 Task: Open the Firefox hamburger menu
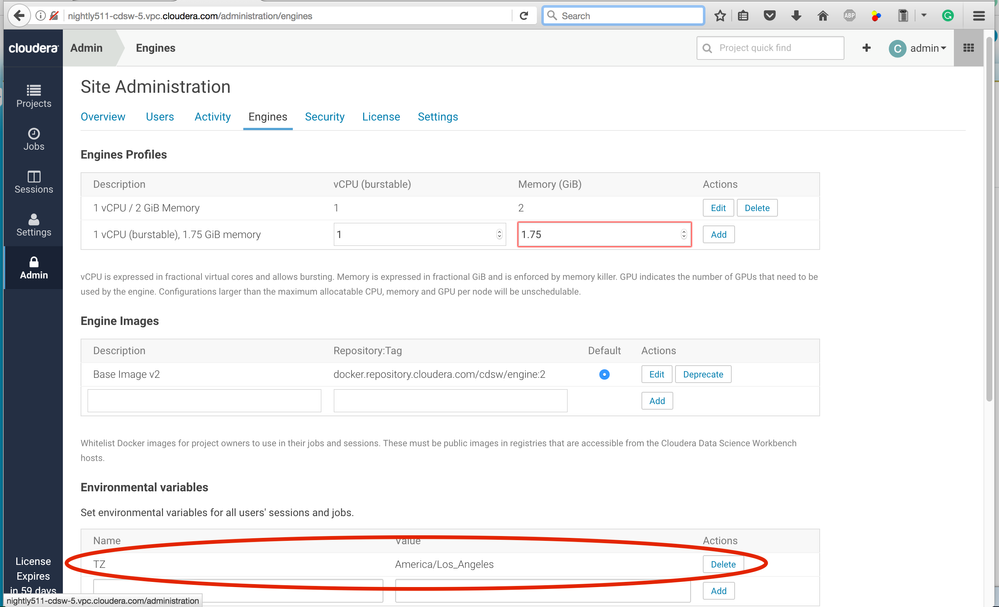(979, 16)
